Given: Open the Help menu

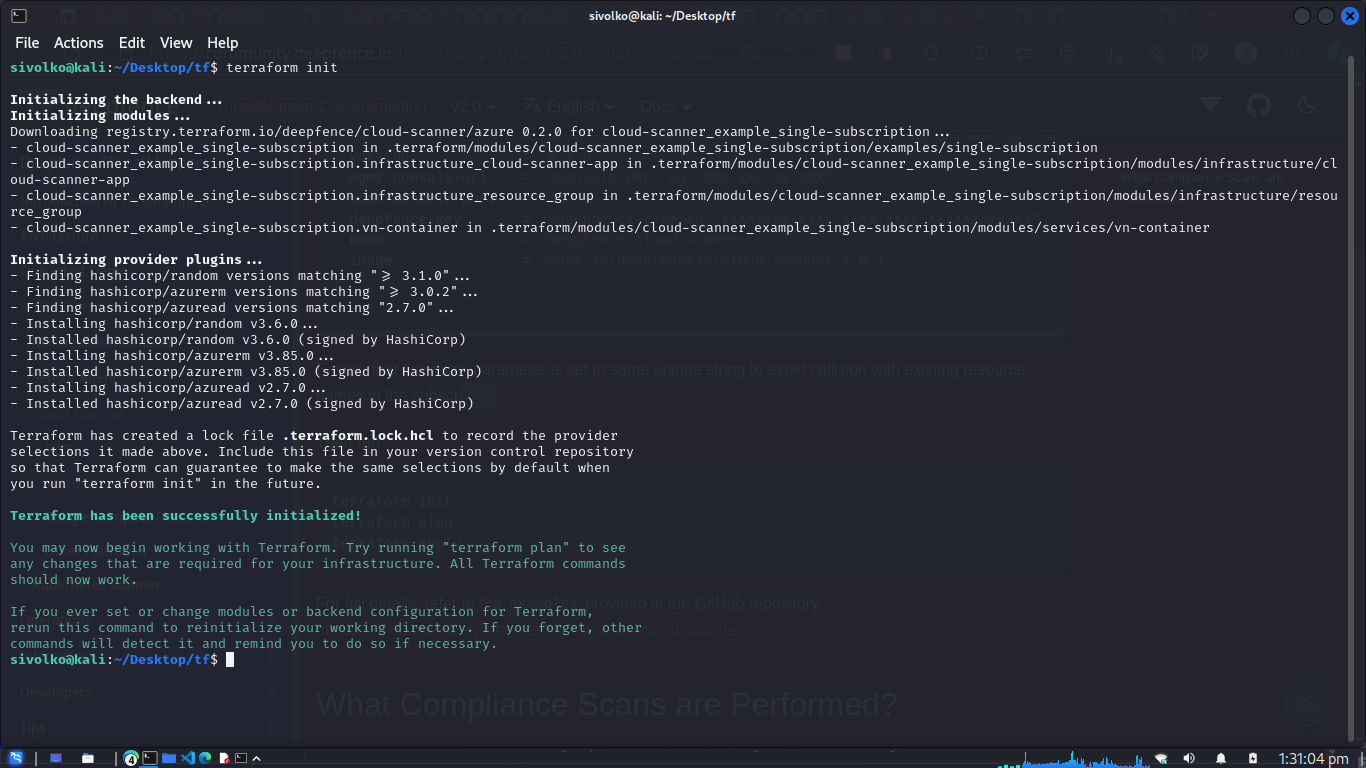Looking at the screenshot, I should [223, 42].
